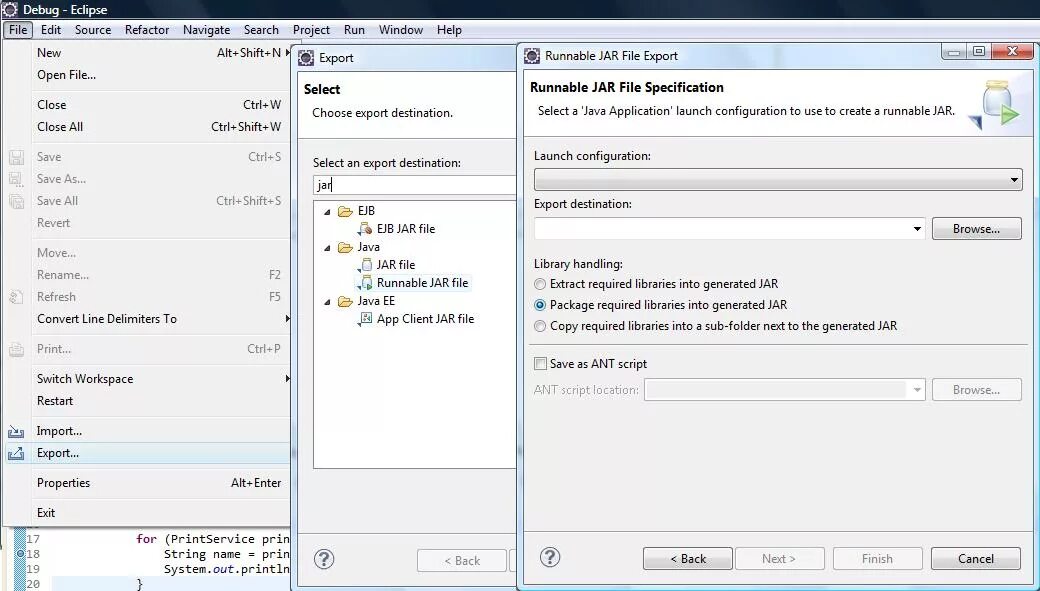Select JAR file tree item
Screen dimensions: 1040x591
pos(396,265)
